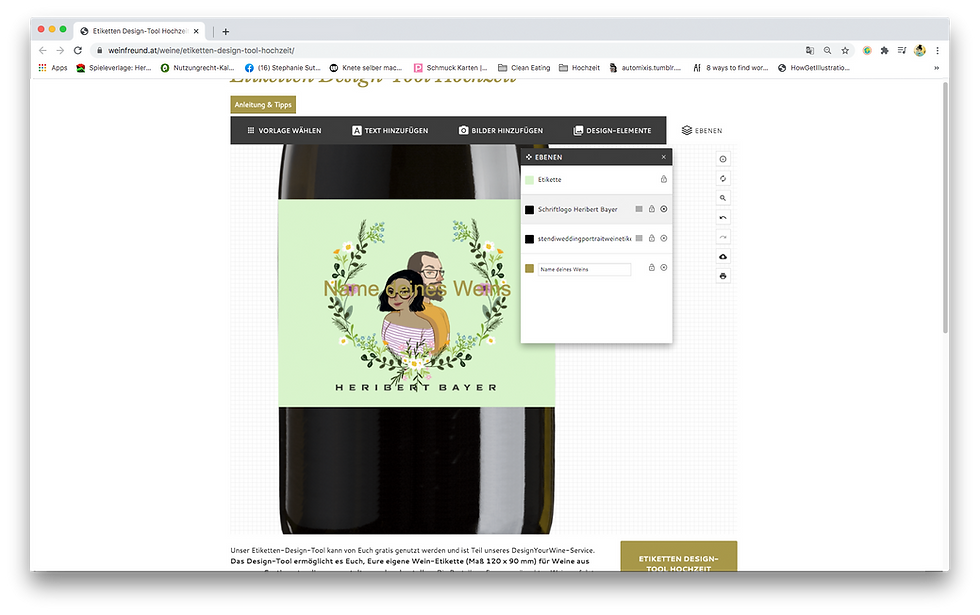Open the Hochzeit bookmark folder
The width and height of the screenshot is (980, 615).
click(x=579, y=68)
